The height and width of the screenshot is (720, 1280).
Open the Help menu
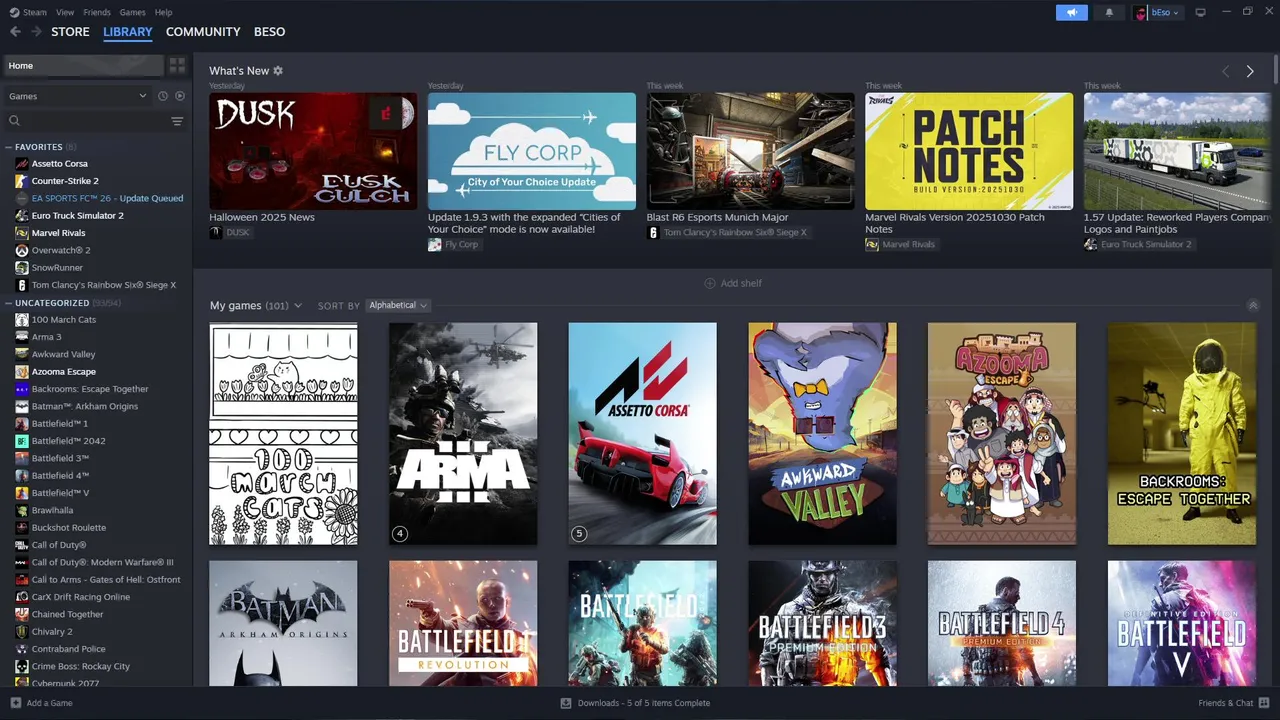click(163, 12)
